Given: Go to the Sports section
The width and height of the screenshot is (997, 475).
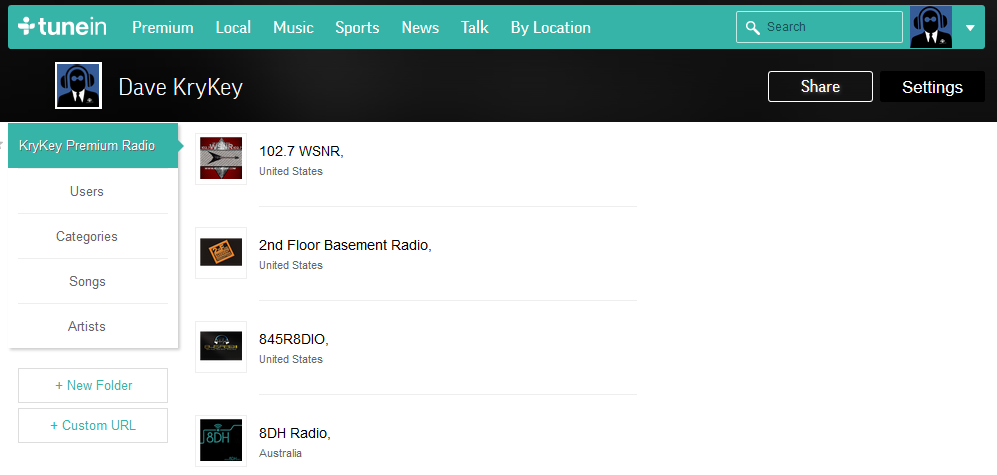Looking at the screenshot, I should point(357,28).
